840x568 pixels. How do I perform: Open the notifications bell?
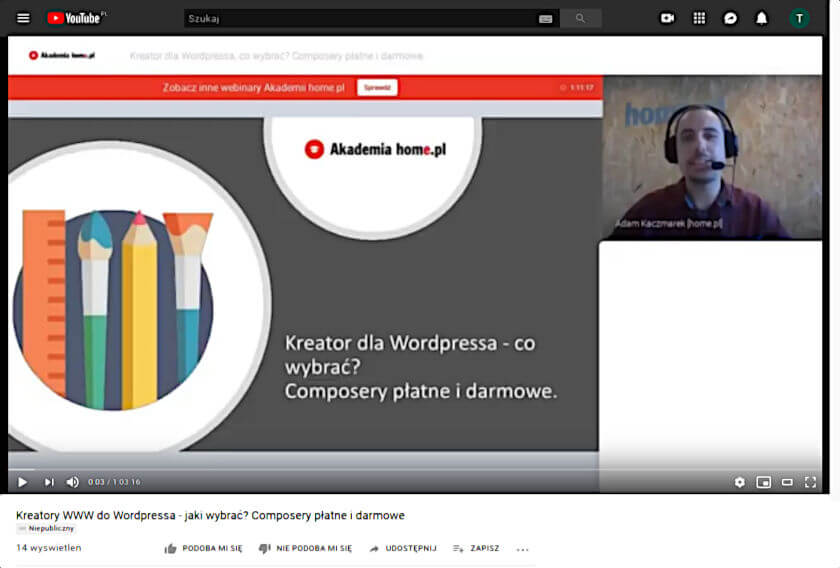point(761,18)
